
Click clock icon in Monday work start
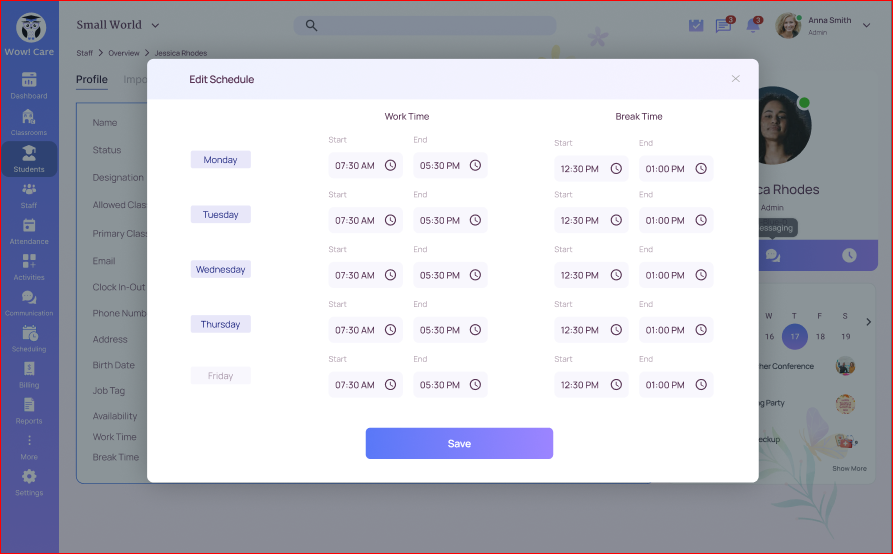pos(390,165)
